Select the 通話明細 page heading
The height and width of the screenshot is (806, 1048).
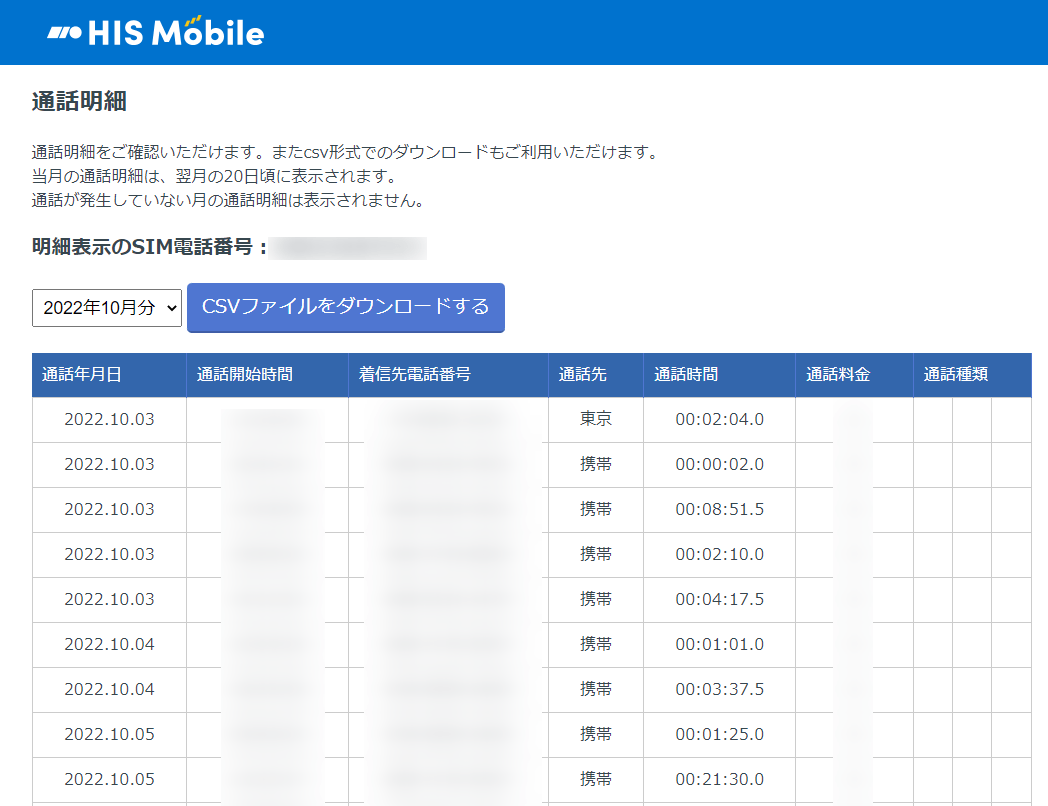point(79,102)
